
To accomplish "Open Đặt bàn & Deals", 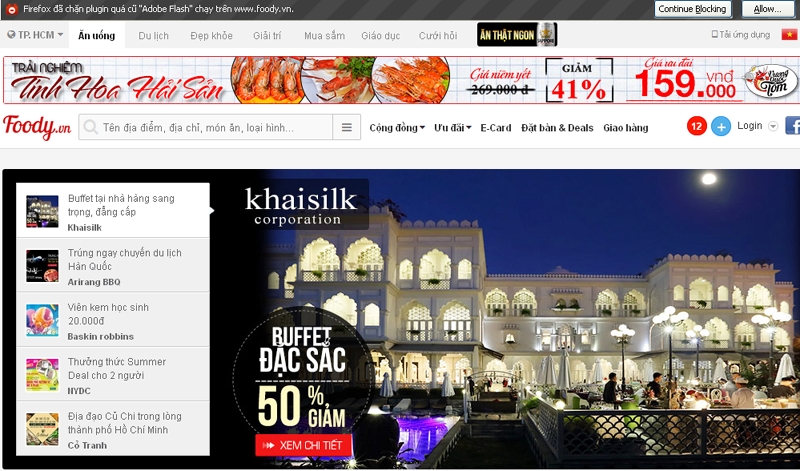I will (557, 128).
